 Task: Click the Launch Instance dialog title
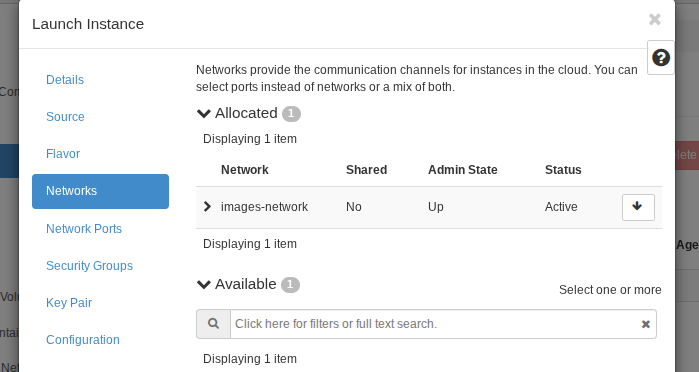coord(88,24)
